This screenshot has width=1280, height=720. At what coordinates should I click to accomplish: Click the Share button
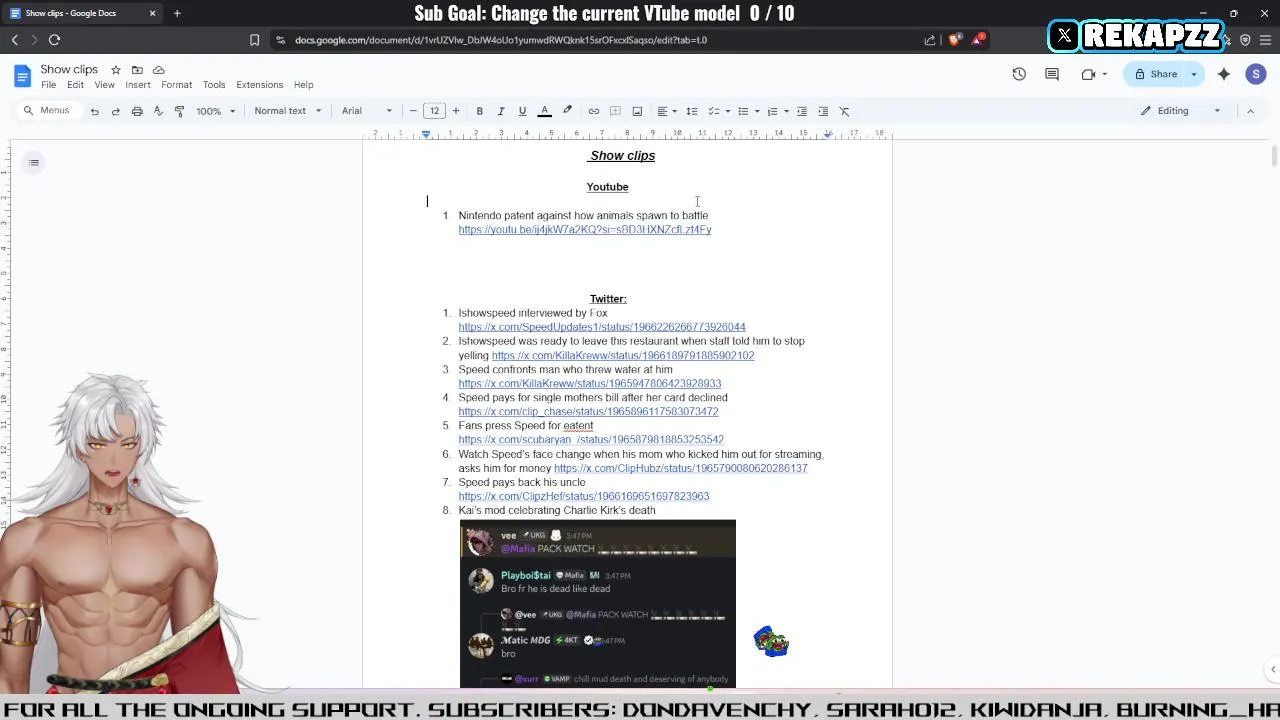point(1155,74)
